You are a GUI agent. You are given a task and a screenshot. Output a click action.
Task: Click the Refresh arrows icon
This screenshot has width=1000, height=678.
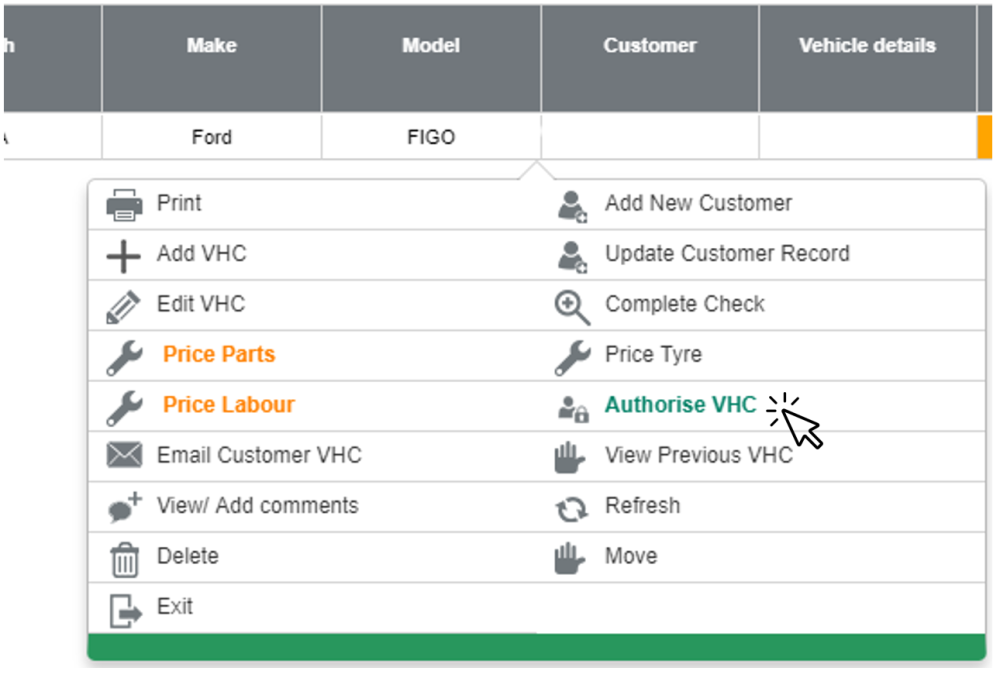572,508
